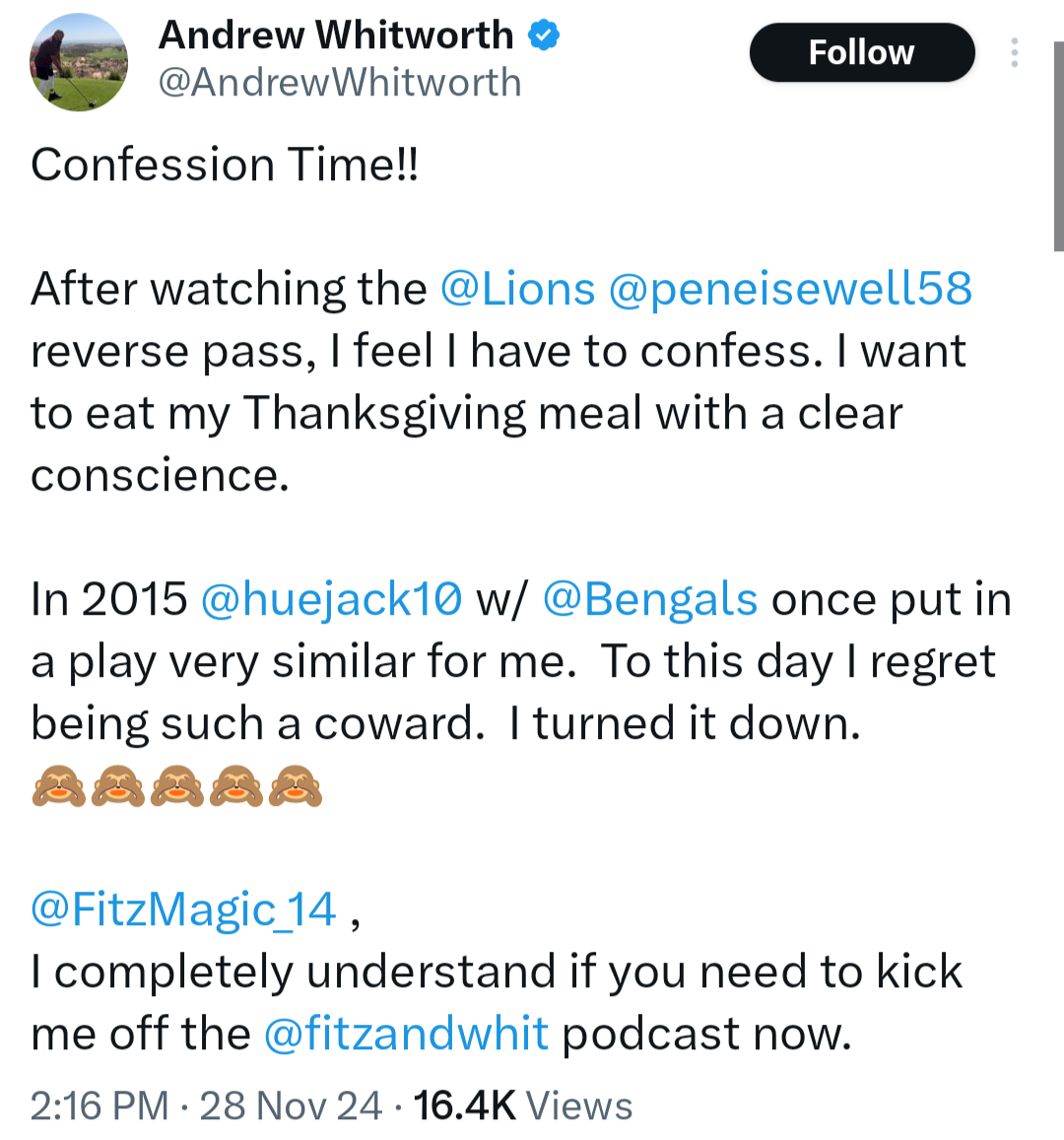Click the Follow button

point(861,52)
